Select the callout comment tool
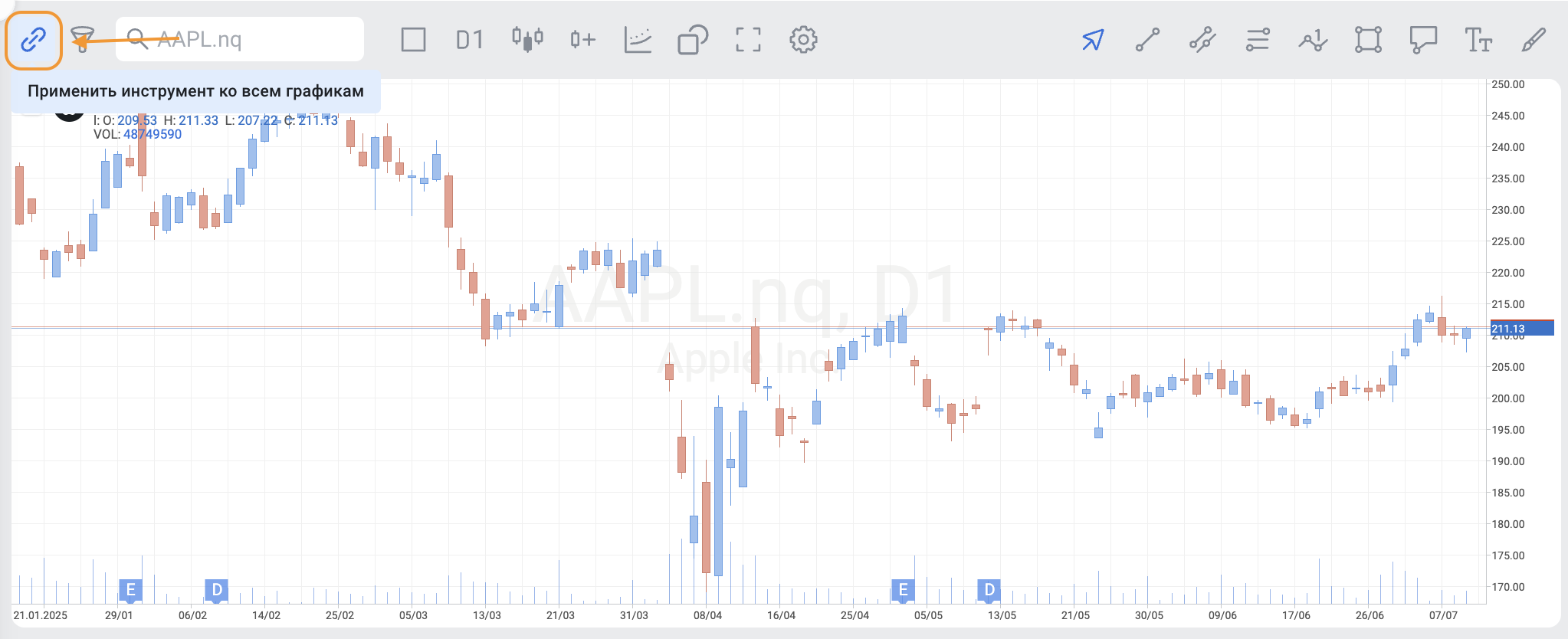Viewport: 1568px width, 639px height. coord(1423,39)
